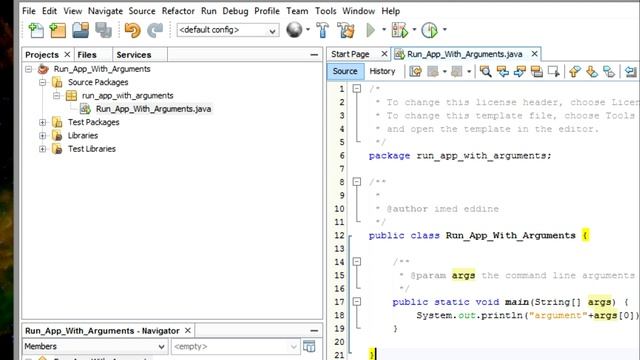Toggle the Rectangular Selection icon

[554, 72]
